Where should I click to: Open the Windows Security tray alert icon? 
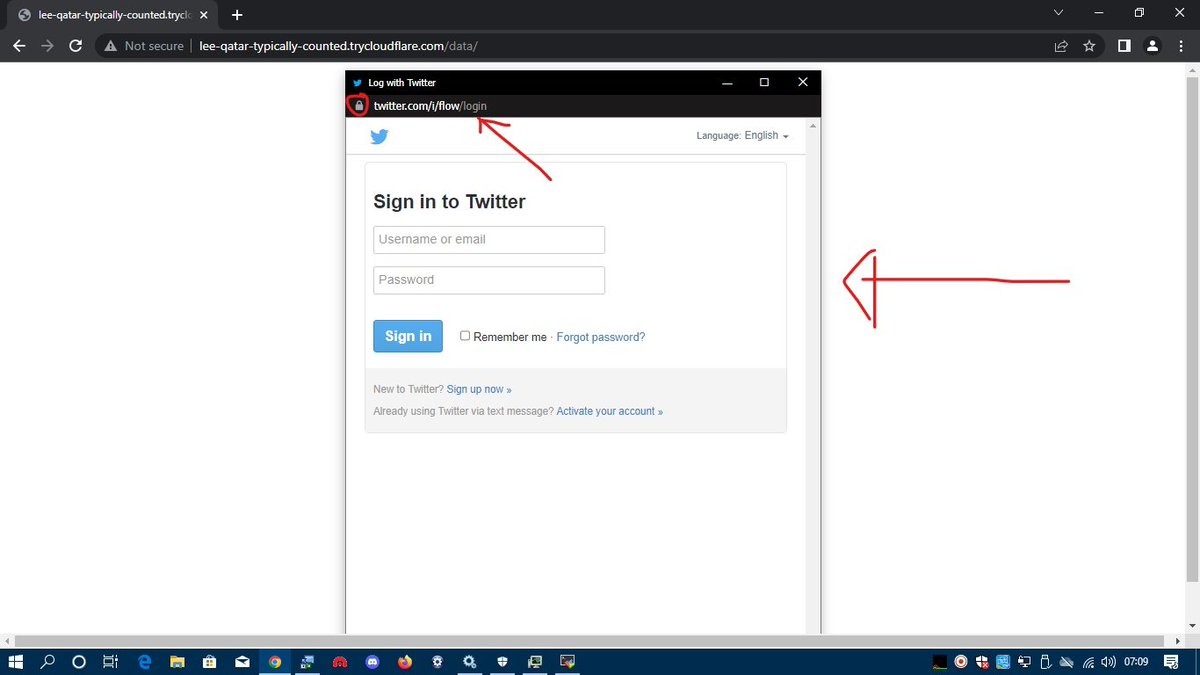(982, 661)
